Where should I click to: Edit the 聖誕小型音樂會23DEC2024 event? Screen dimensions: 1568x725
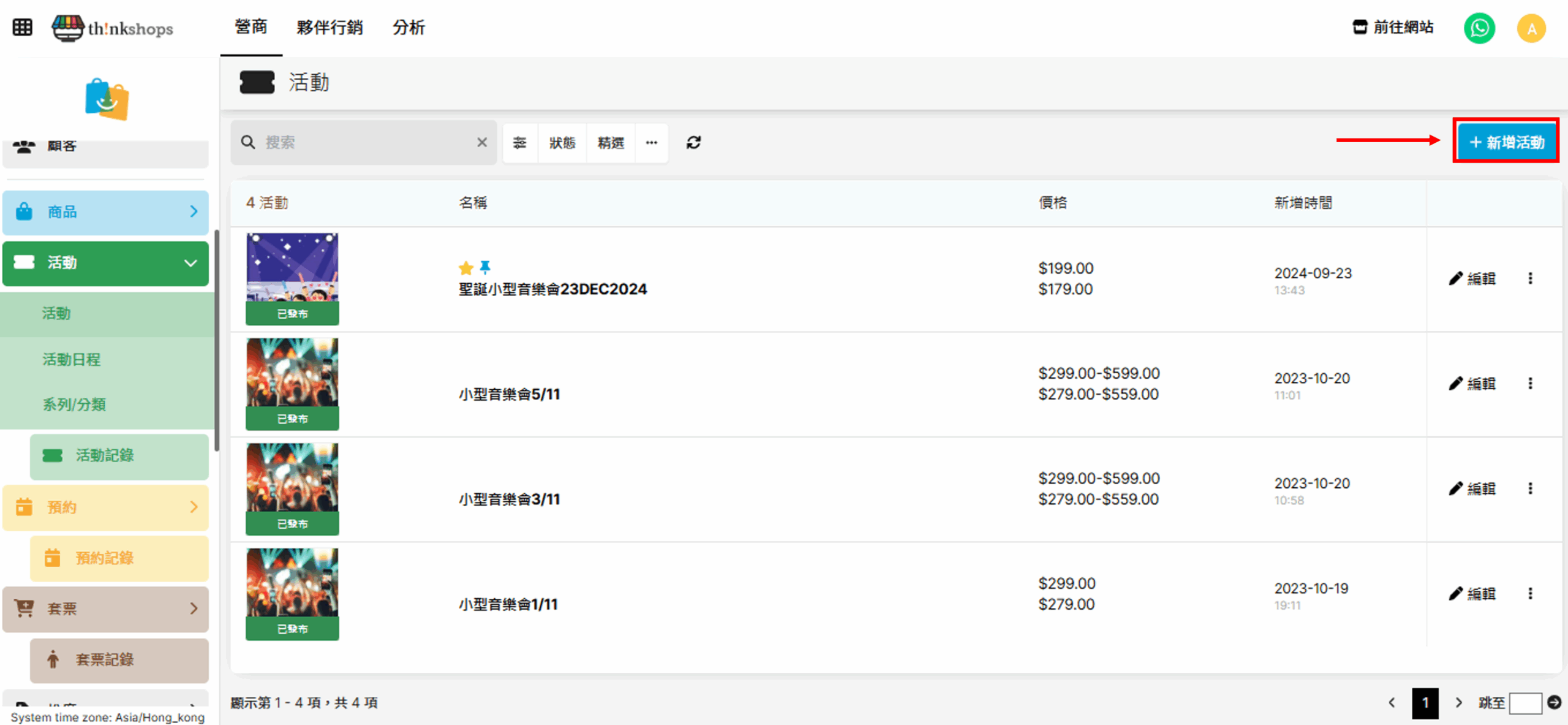pyautogui.click(x=1472, y=279)
